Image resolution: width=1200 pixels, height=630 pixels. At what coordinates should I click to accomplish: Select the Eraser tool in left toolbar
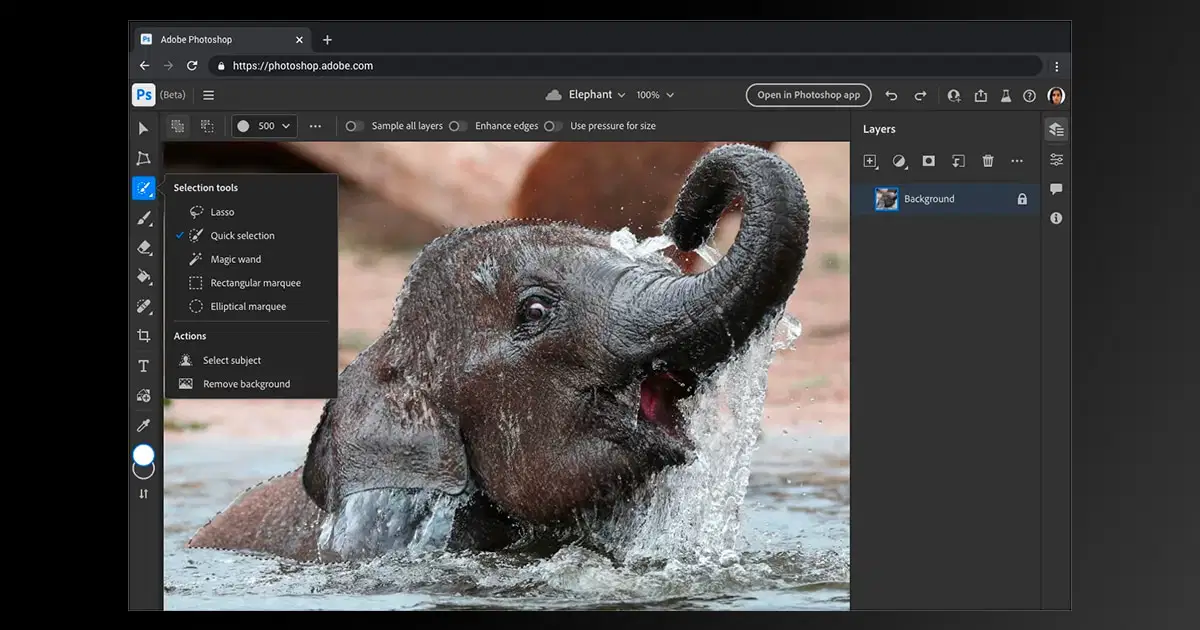coord(144,247)
